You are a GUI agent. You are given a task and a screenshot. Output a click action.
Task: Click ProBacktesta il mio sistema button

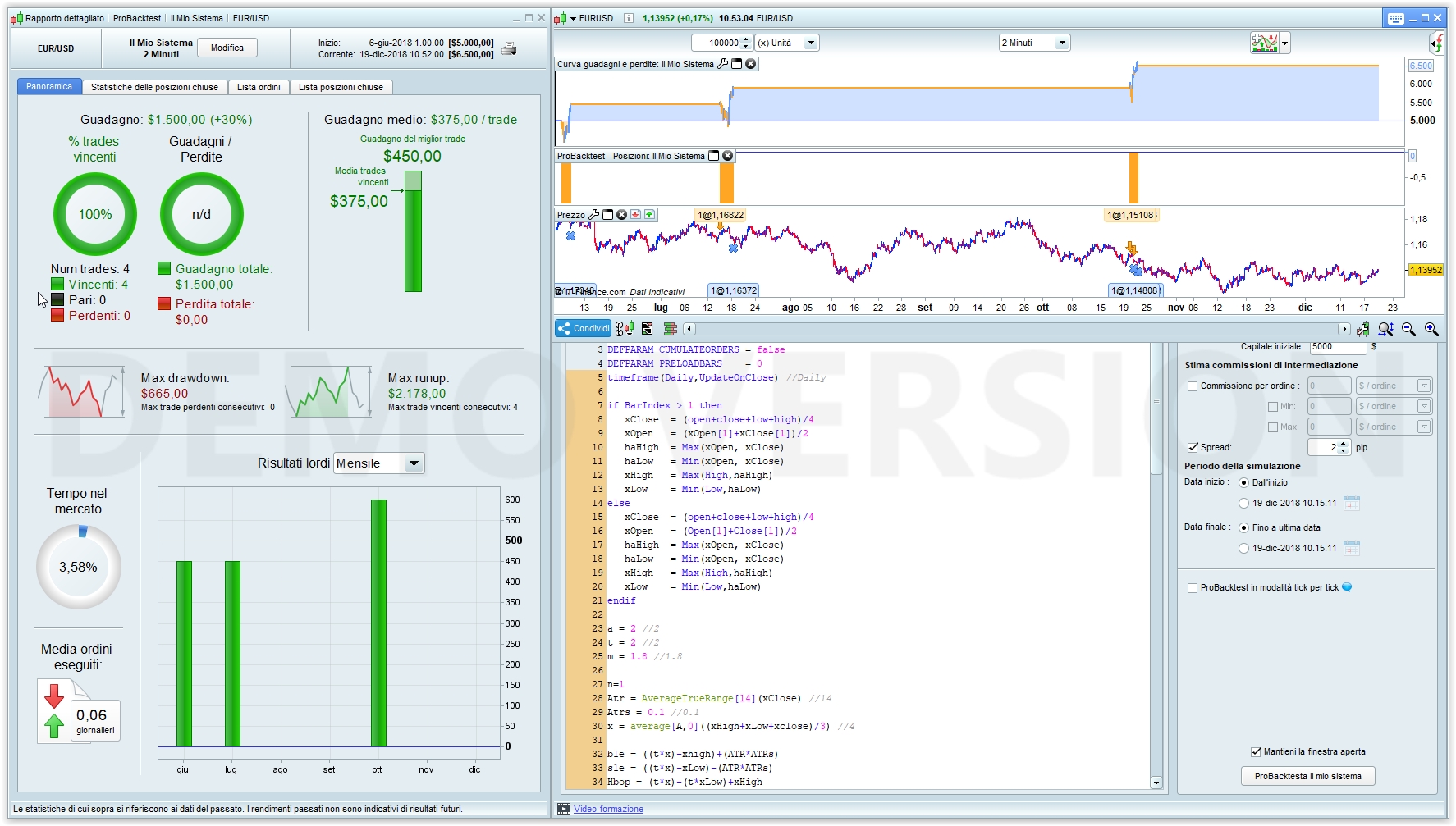point(1307,776)
